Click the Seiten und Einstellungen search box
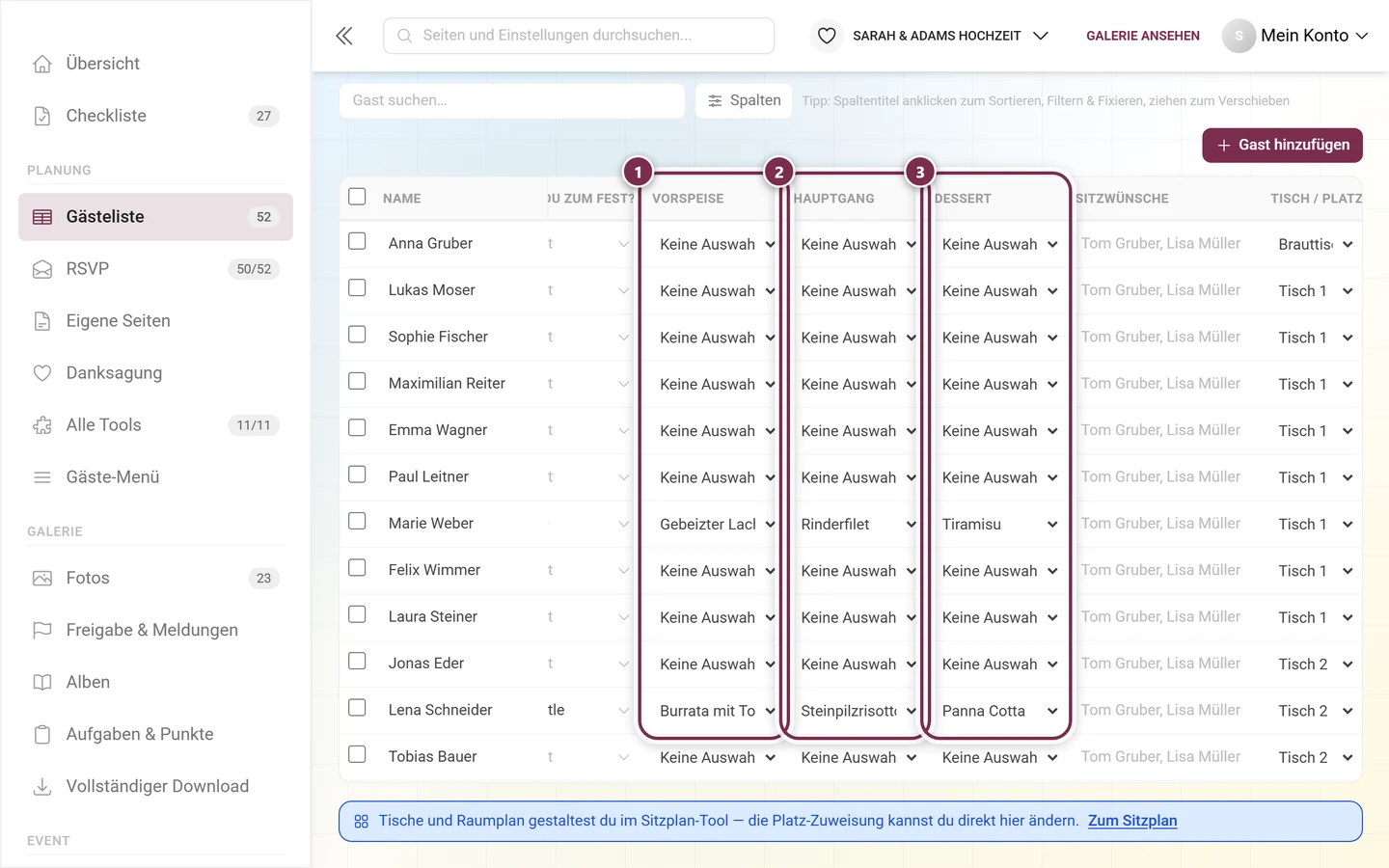 [579, 36]
